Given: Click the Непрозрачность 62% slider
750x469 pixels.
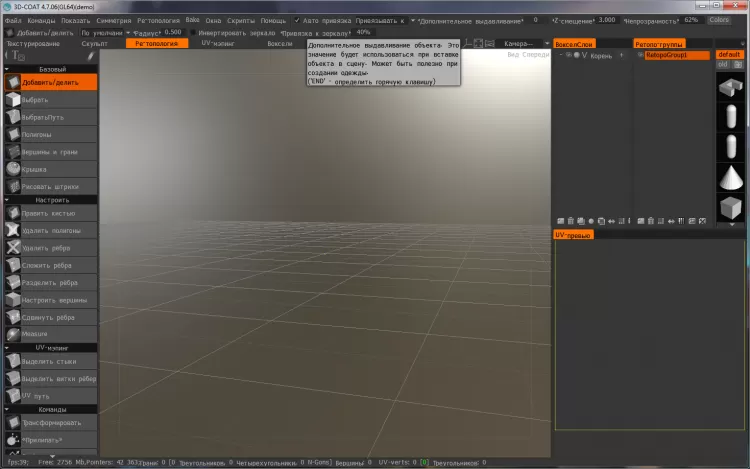Looking at the screenshot, I should click(x=692, y=20).
